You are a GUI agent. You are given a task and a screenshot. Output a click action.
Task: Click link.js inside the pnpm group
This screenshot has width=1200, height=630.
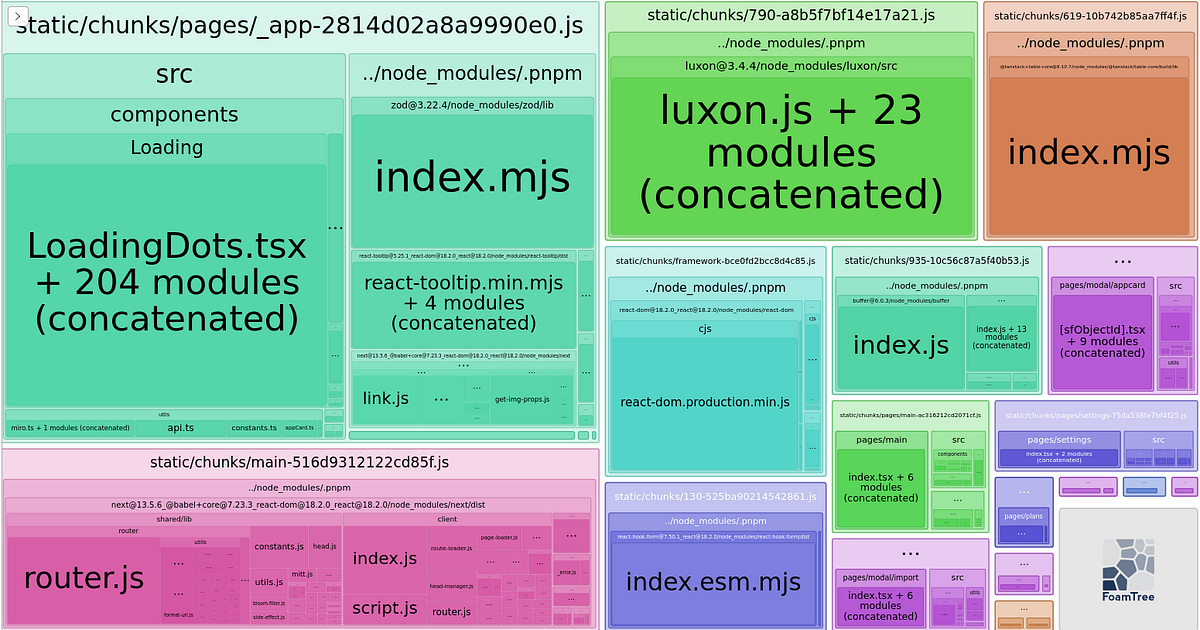coord(386,397)
